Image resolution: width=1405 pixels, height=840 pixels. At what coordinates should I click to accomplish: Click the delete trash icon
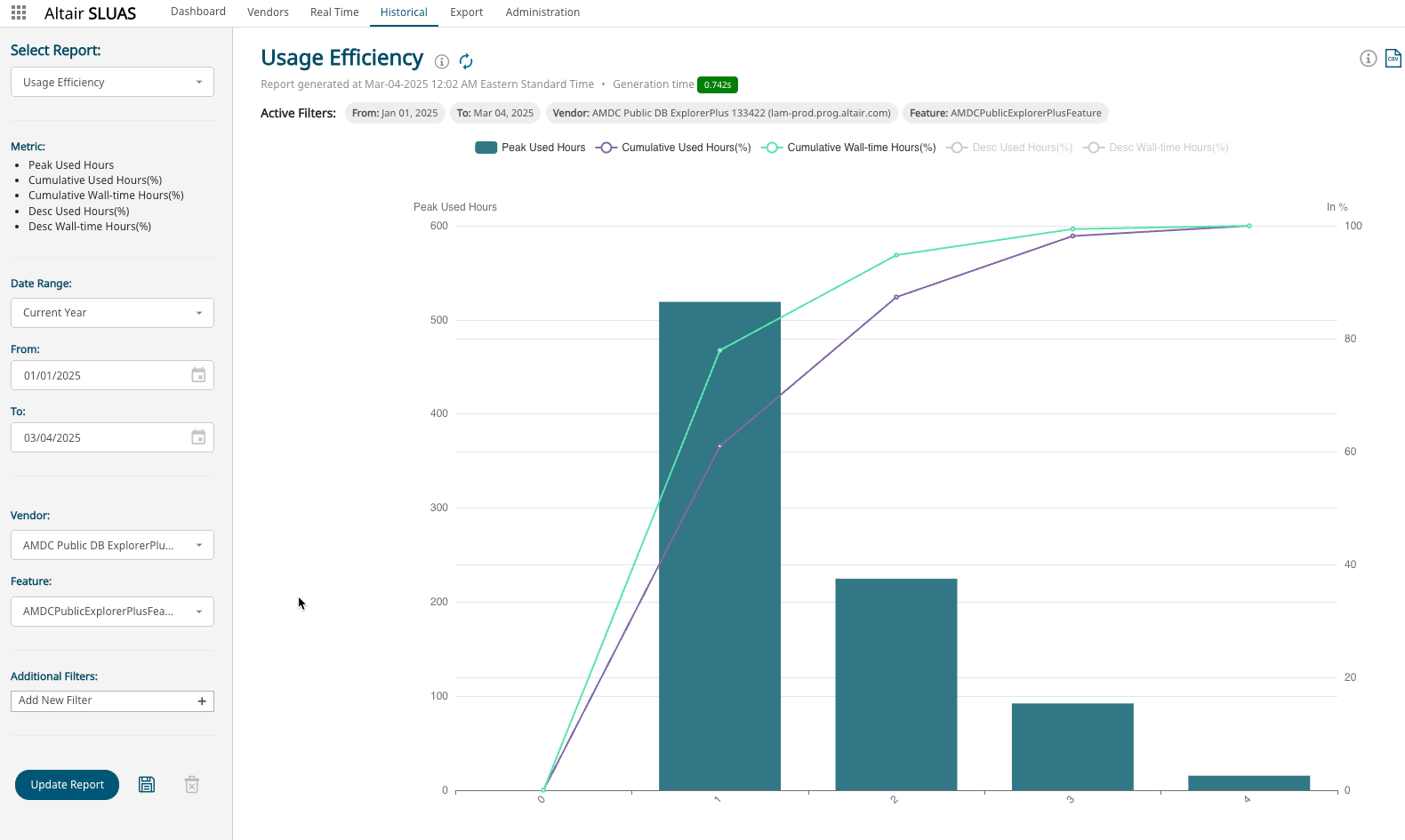tap(191, 785)
